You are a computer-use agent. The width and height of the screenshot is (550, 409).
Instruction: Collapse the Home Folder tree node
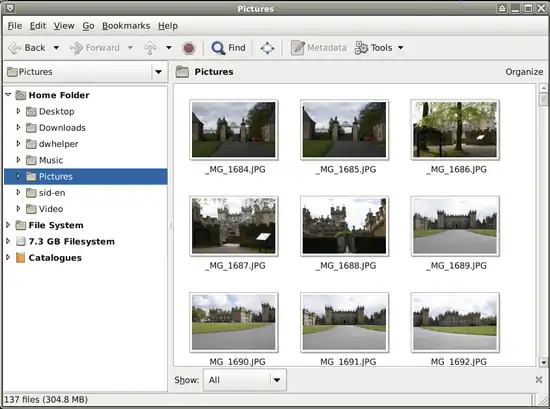tap(8, 95)
